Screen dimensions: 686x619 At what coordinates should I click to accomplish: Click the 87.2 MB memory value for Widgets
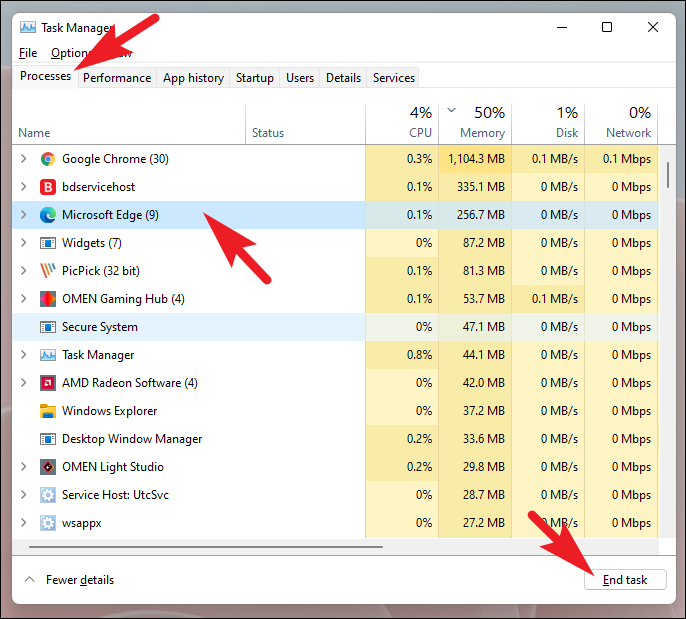coord(484,243)
